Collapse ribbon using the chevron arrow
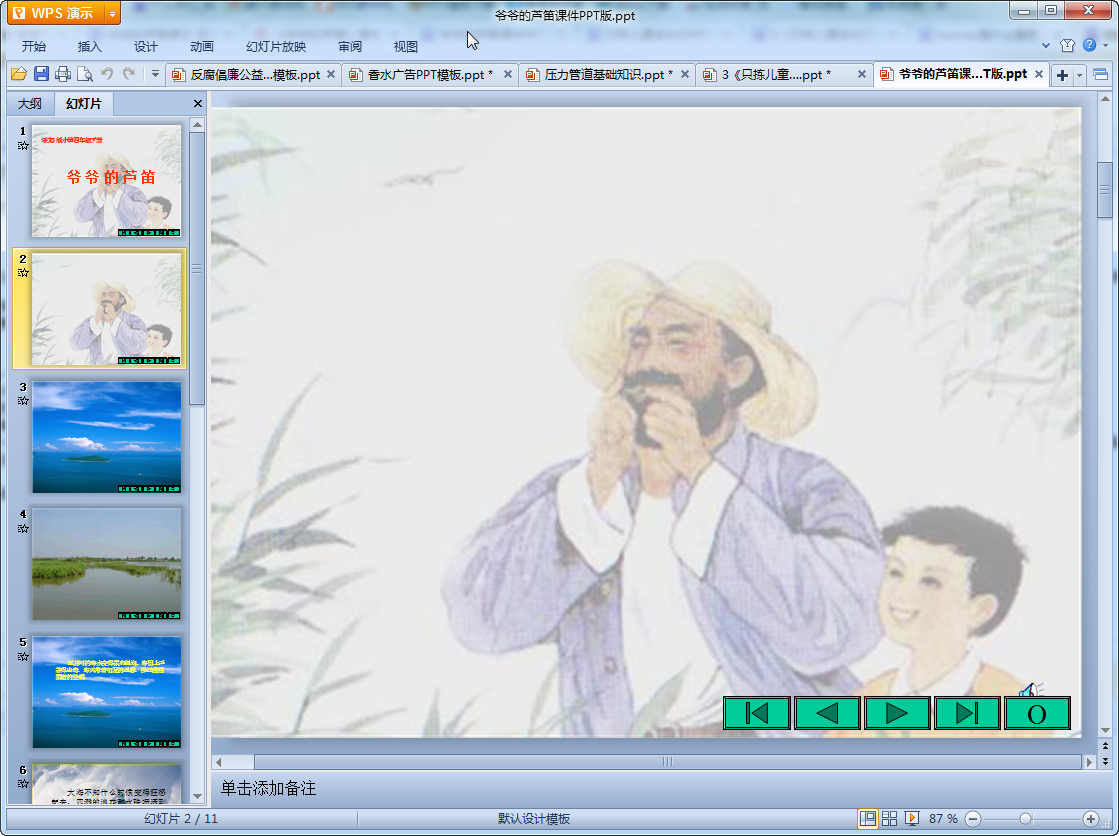 (x=1045, y=45)
